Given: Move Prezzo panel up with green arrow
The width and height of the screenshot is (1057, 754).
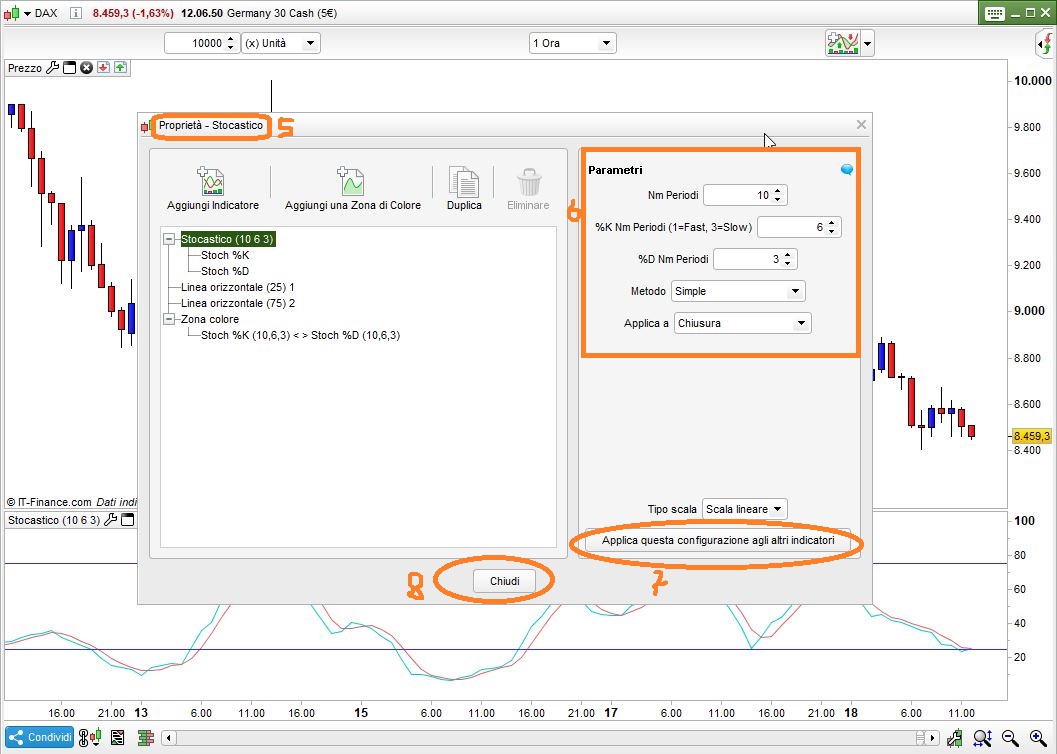Looking at the screenshot, I should (120, 67).
